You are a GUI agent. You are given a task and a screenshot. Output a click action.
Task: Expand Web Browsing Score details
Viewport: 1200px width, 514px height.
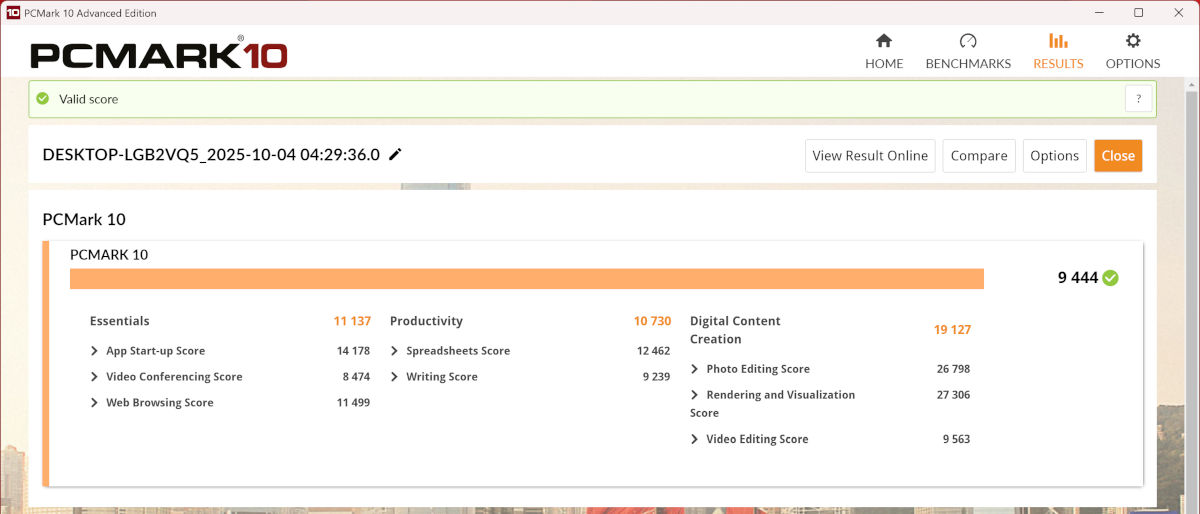click(x=95, y=403)
